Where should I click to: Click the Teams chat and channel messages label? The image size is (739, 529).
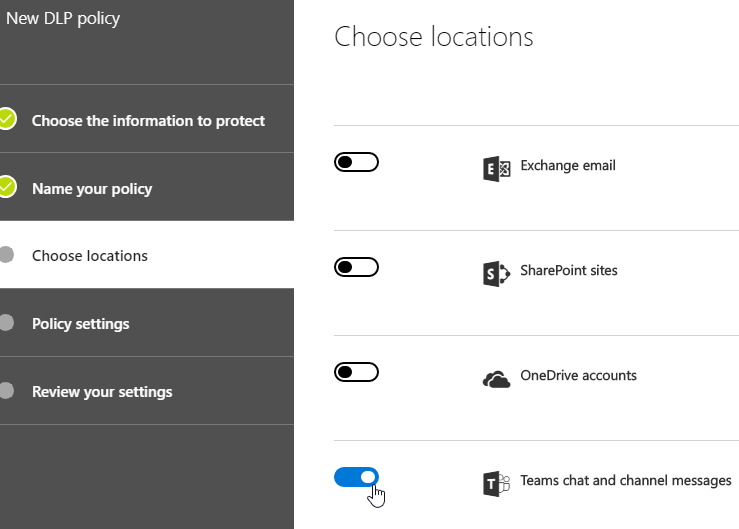point(626,481)
